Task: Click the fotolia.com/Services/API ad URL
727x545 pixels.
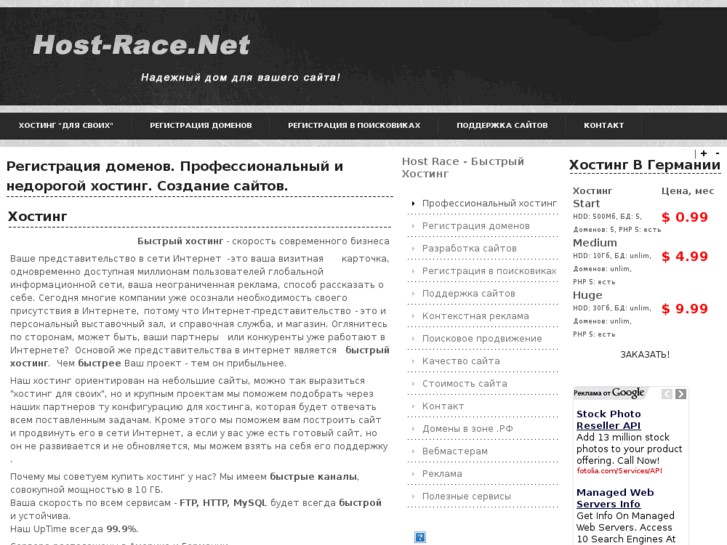Action: click(619, 471)
